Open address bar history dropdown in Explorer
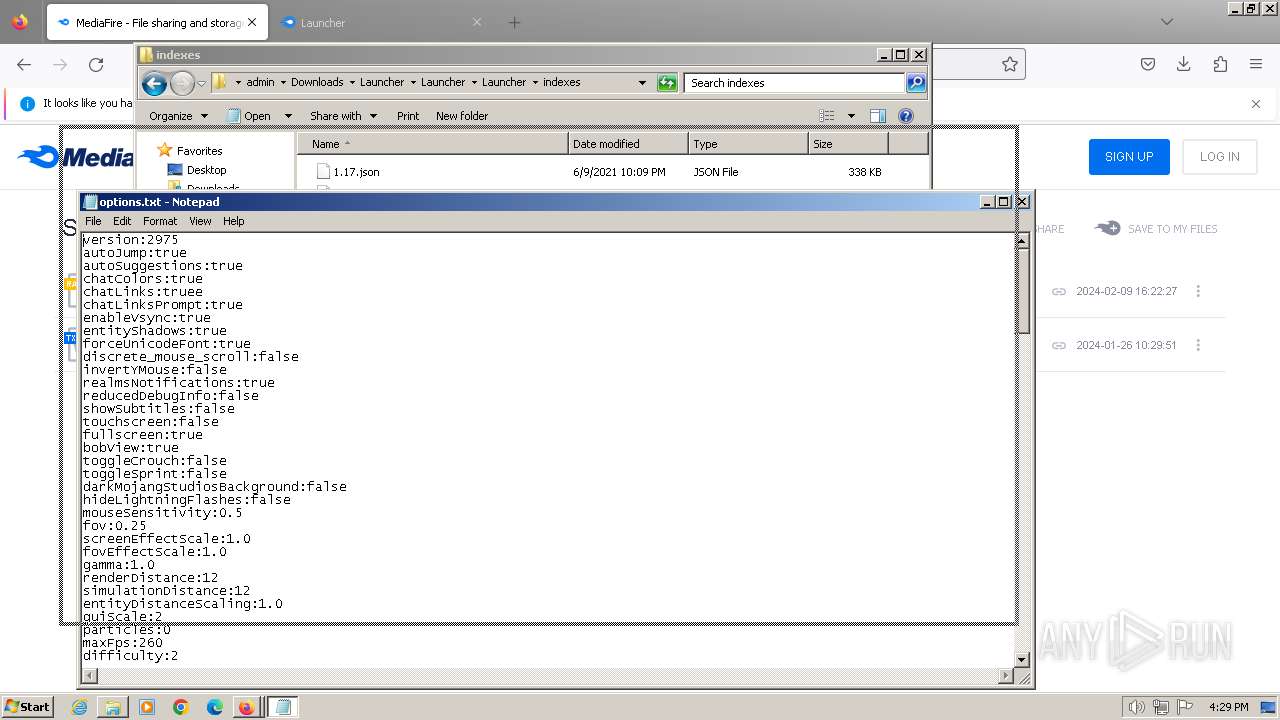Viewport: 1280px width, 720px height. coord(642,83)
